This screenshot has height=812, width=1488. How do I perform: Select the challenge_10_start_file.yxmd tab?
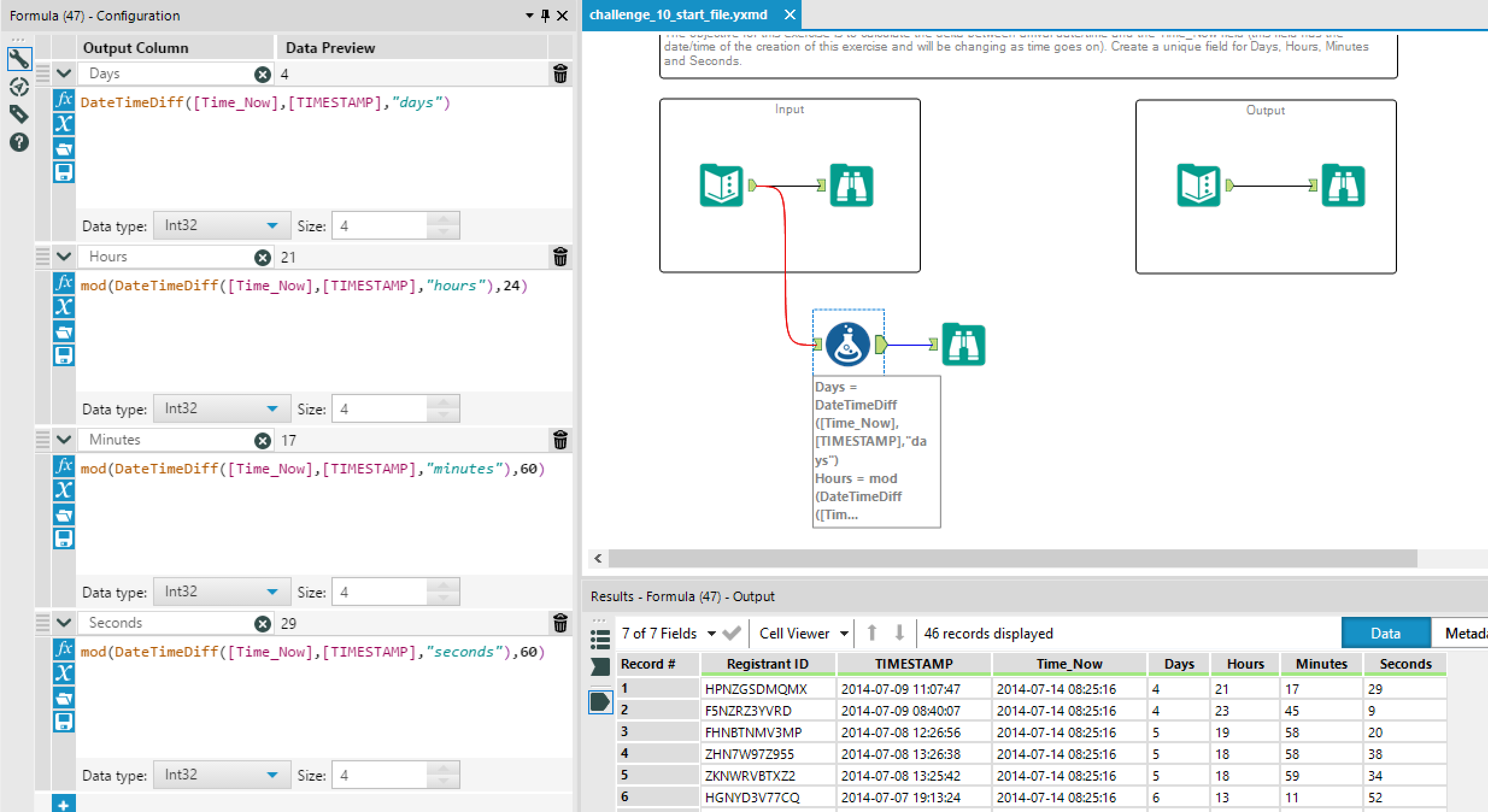tap(678, 14)
